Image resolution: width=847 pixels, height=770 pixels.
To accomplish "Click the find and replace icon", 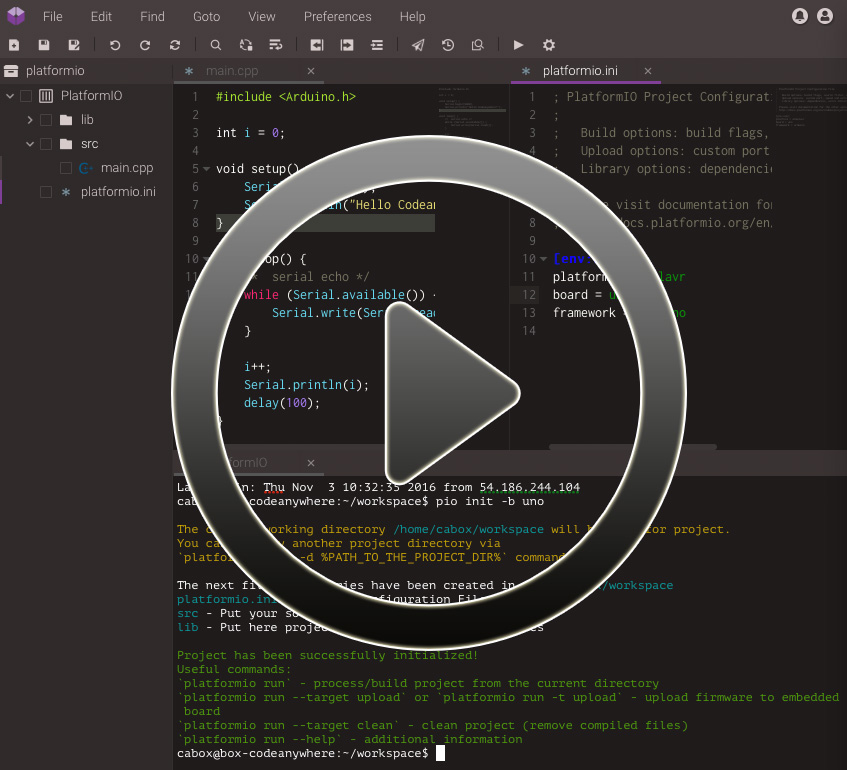I will tap(246, 45).
